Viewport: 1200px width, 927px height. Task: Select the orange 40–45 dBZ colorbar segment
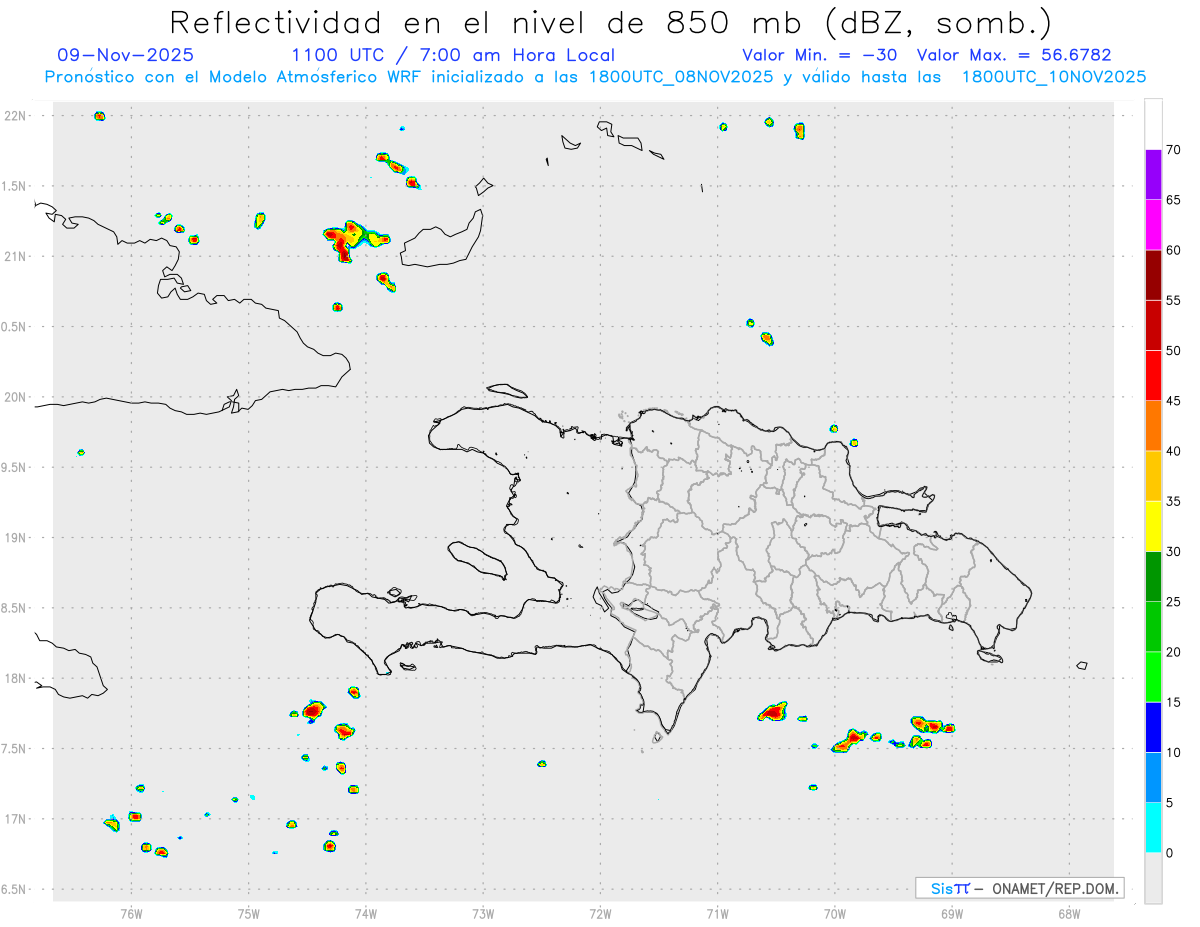[x=1153, y=426]
